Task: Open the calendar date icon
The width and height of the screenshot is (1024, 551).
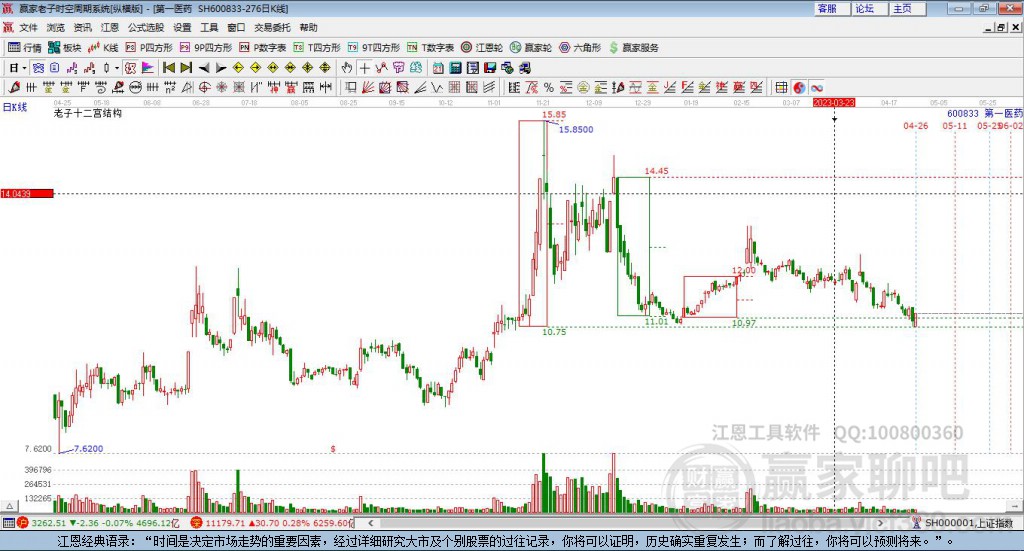Action: [438, 68]
